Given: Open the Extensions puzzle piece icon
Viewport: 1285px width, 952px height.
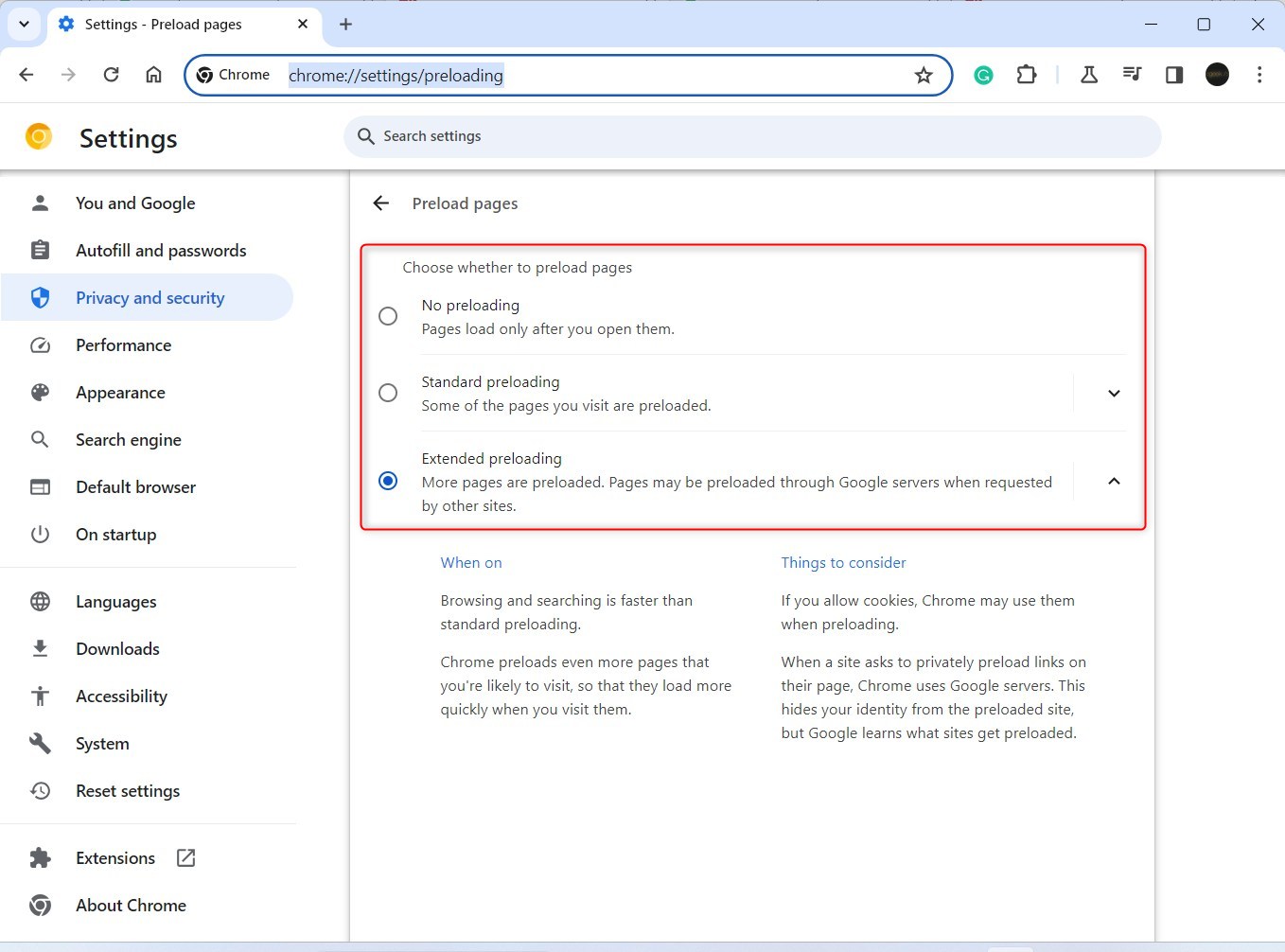Looking at the screenshot, I should point(1026,75).
